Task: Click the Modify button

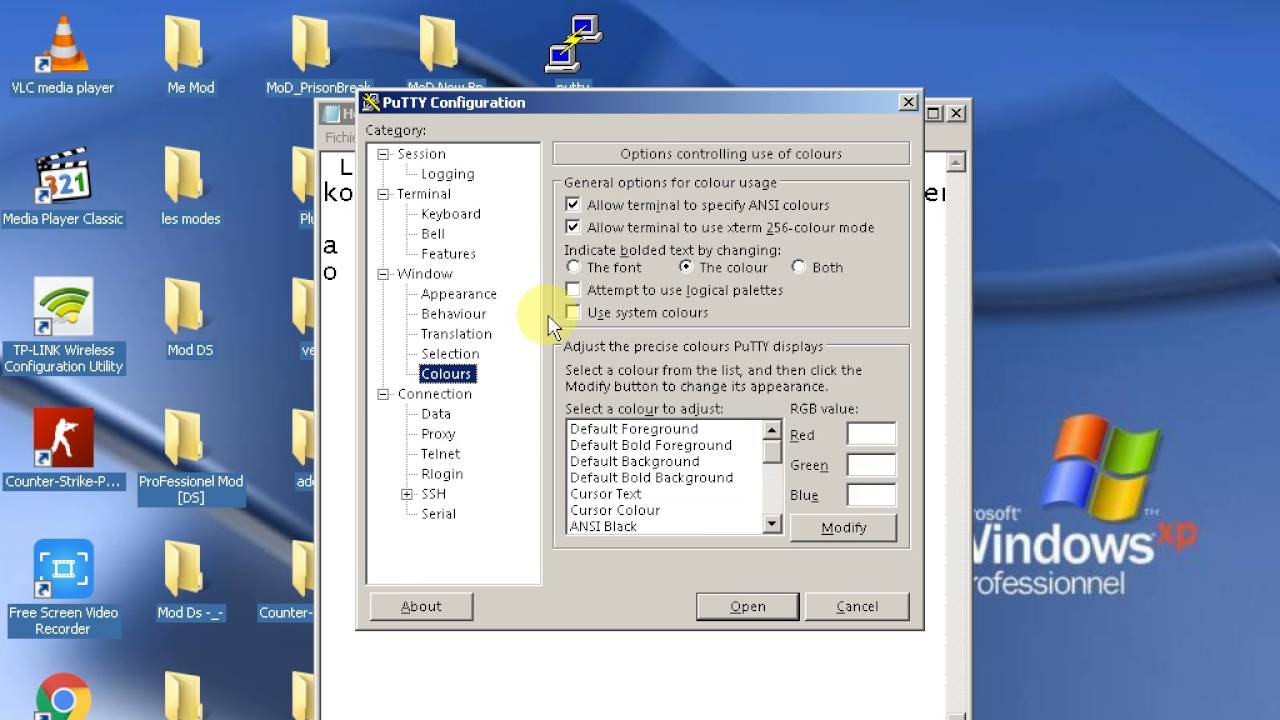Action: (843, 528)
